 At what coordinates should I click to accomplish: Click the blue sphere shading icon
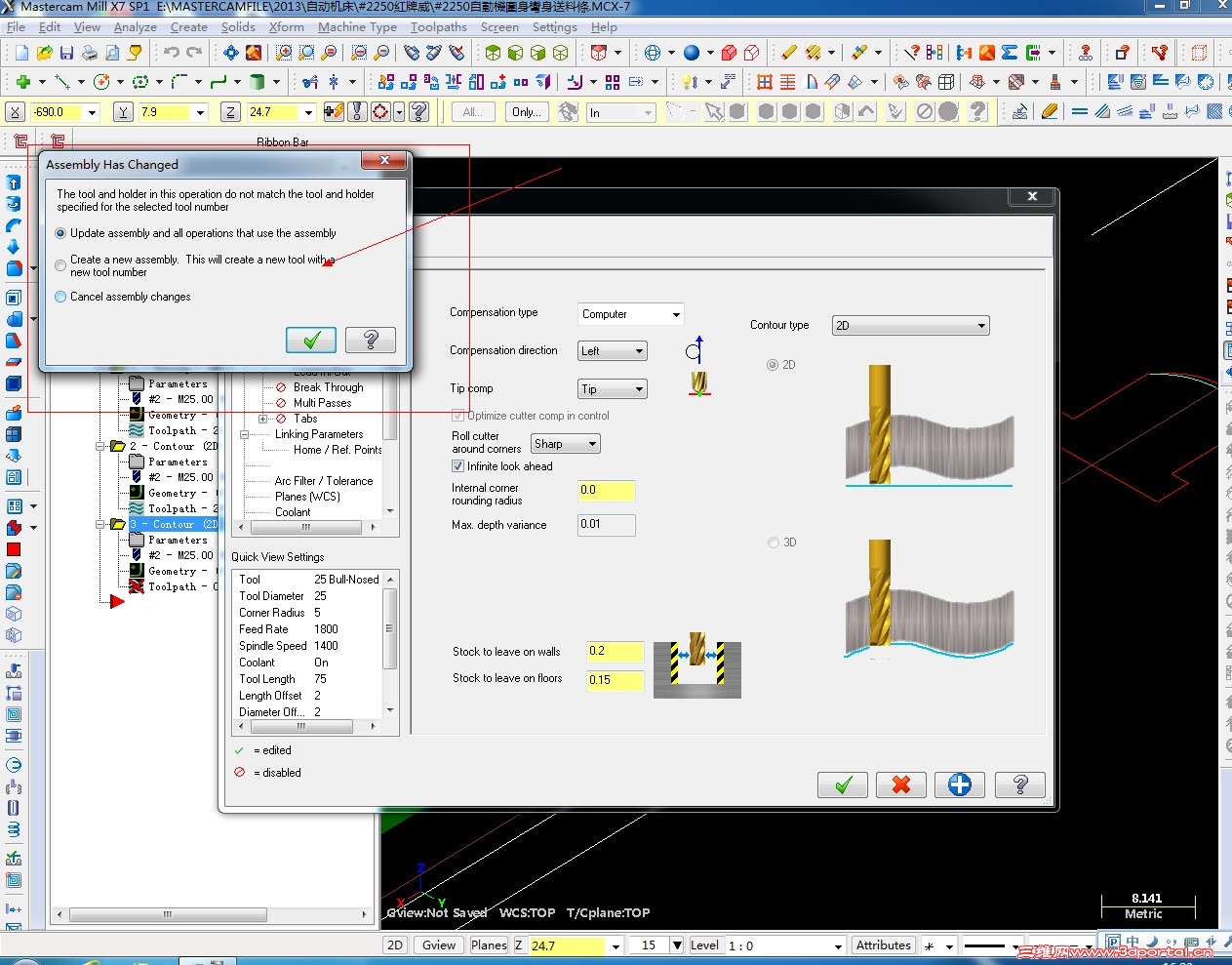point(692,53)
